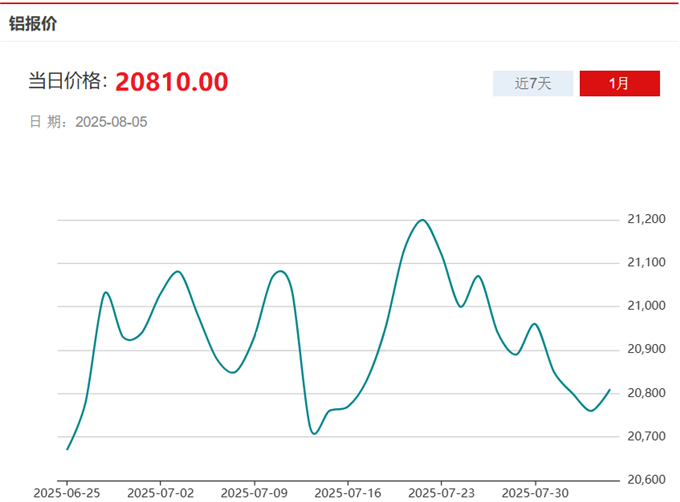Viewport: 680px width, 502px height.
Task: Select the 2025-07-09 x-axis date label
Action: (x=254, y=493)
